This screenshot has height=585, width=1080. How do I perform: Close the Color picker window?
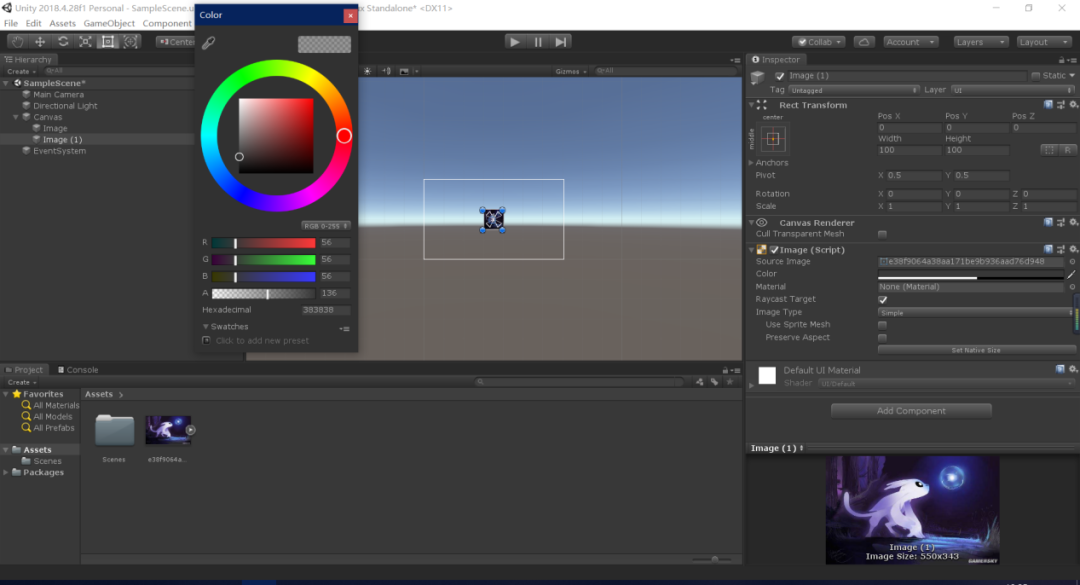click(x=350, y=15)
